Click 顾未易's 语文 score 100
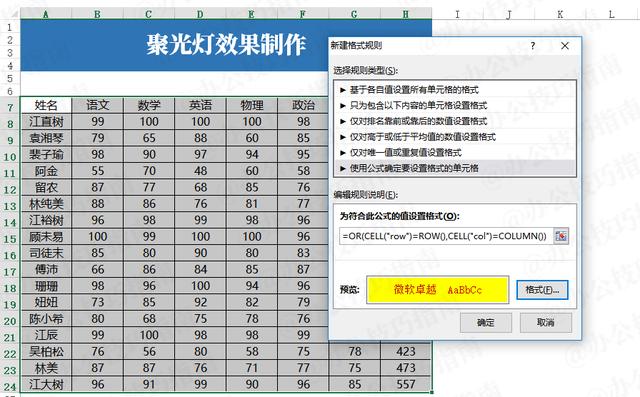This screenshot has height=397, width=640. (98, 237)
